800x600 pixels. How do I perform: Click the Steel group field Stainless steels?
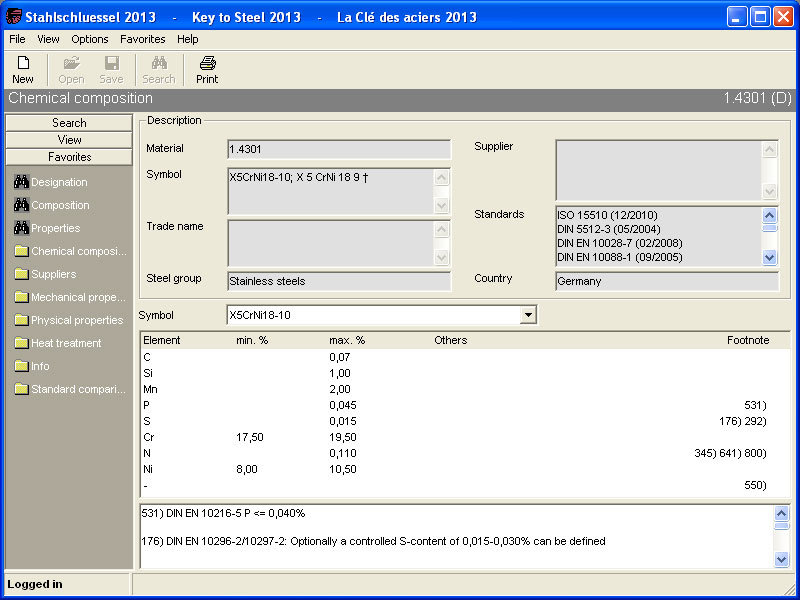339,281
